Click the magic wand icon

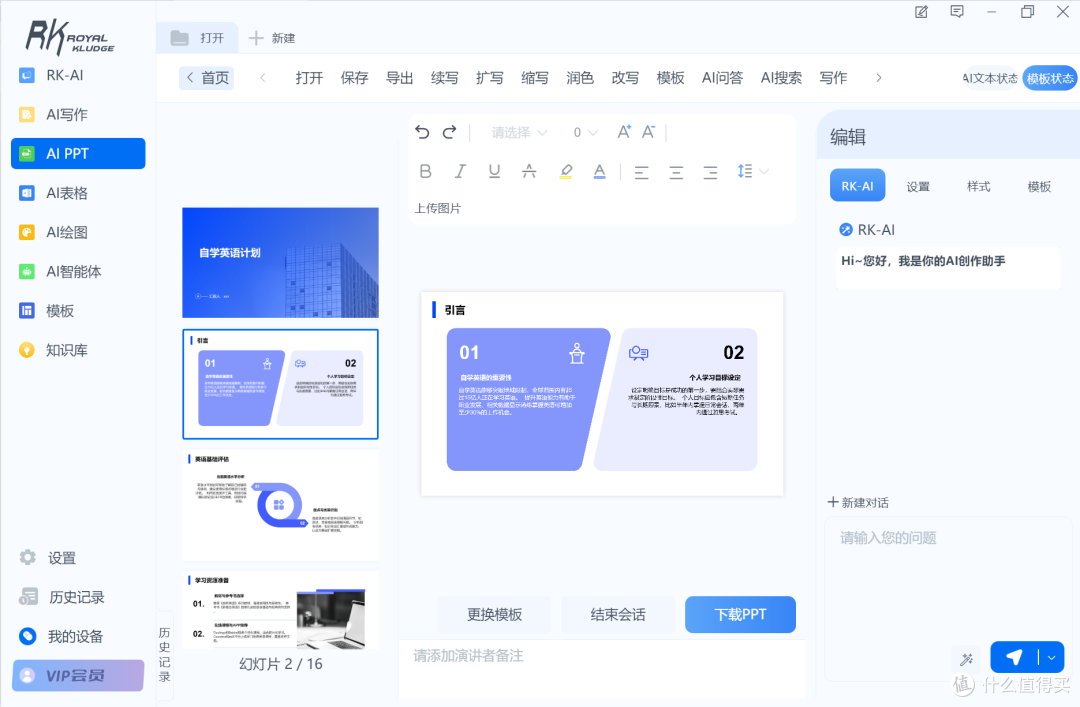pos(966,659)
